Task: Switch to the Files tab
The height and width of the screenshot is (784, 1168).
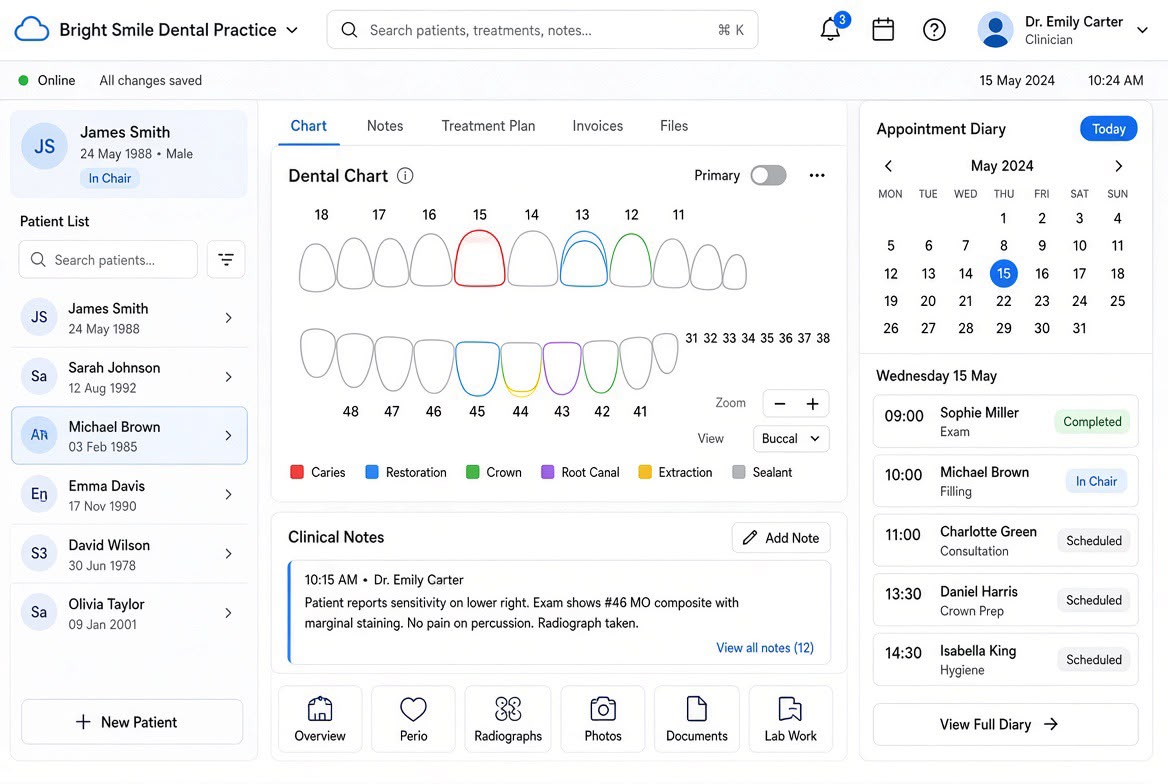Action: coord(674,126)
